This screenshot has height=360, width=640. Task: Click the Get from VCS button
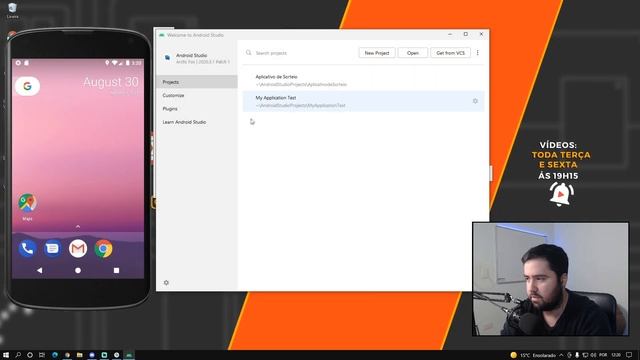click(x=450, y=53)
